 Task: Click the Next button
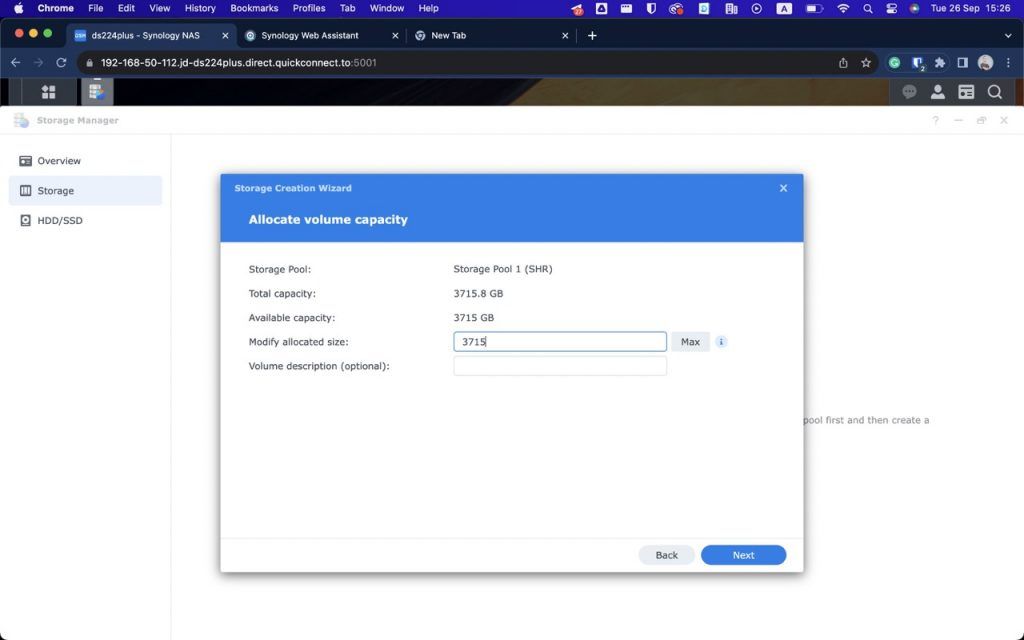(x=743, y=555)
